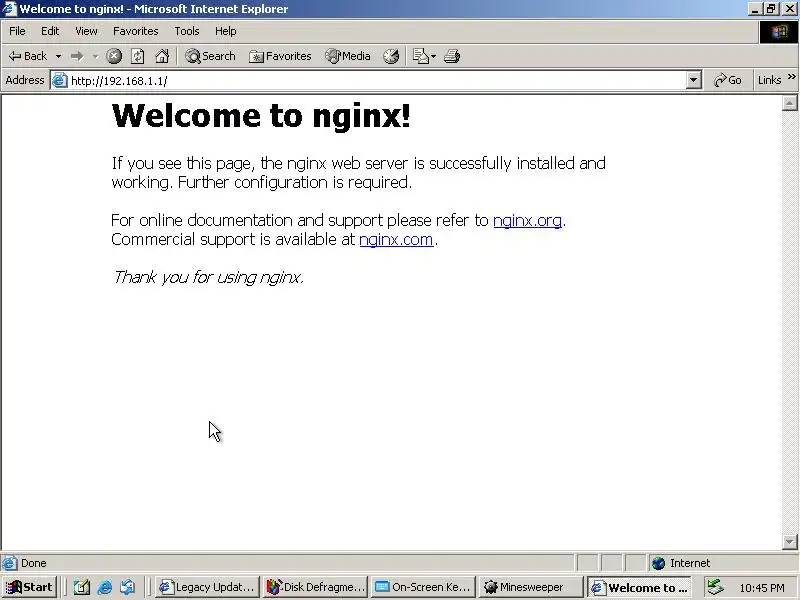The width and height of the screenshot is (800, 600).
Task: Click the Windows flag throbber logo
Action: (x=779, y=32)
